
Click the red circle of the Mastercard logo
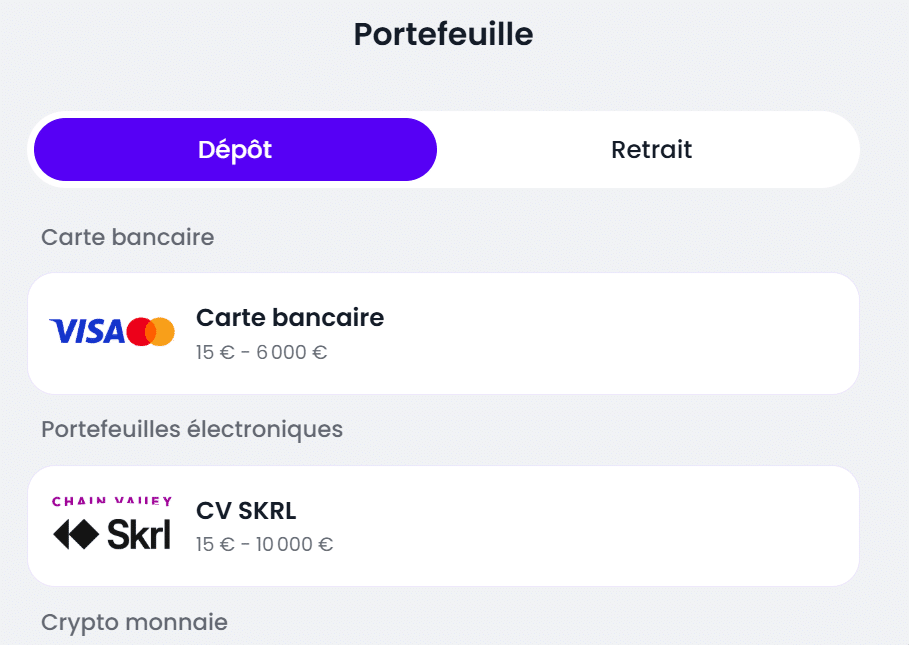(139, 331)
